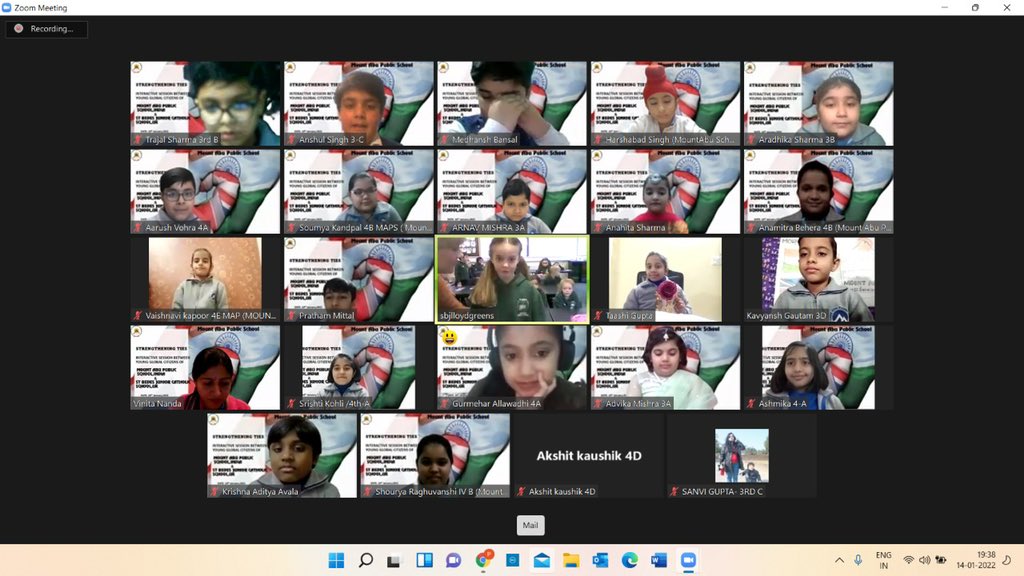Screen dimensions: 1024x576
Task: Click the smiley reaction on Gurmehar's tile
Action: tap(449, 338)
